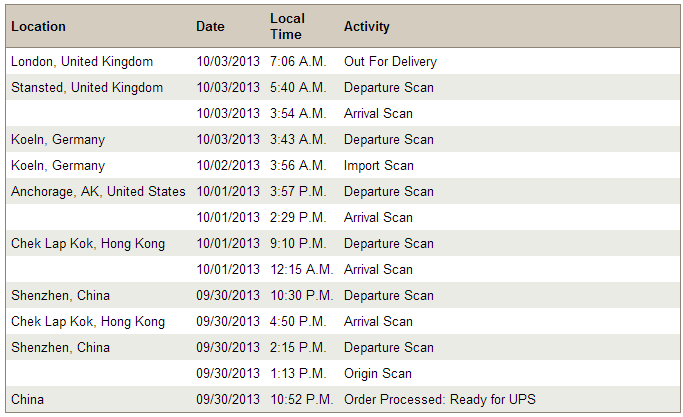The width and height of the screenshot is (683, 417).
Task: Click the Local Time column header
Action: [286, 27]
